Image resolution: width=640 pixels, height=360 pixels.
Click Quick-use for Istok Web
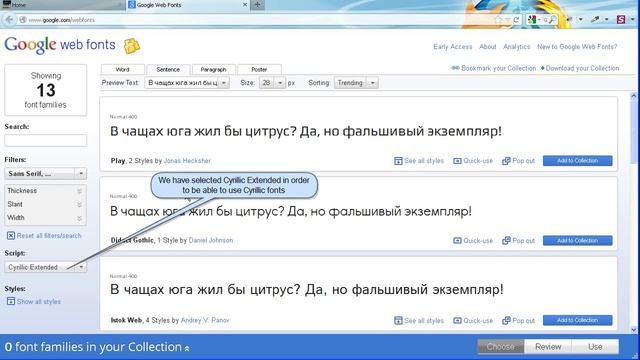[x=473, y=320]
